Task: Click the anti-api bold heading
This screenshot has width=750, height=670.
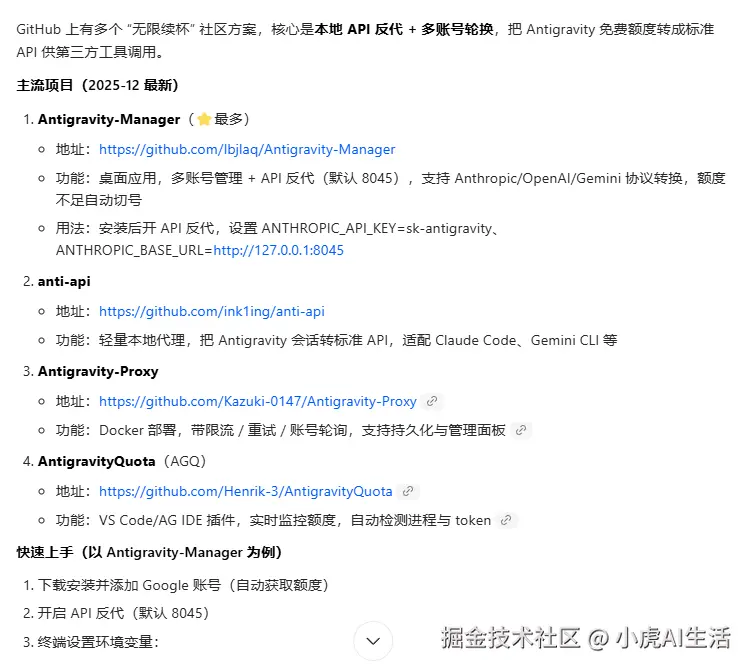Action: pos(64,281)
